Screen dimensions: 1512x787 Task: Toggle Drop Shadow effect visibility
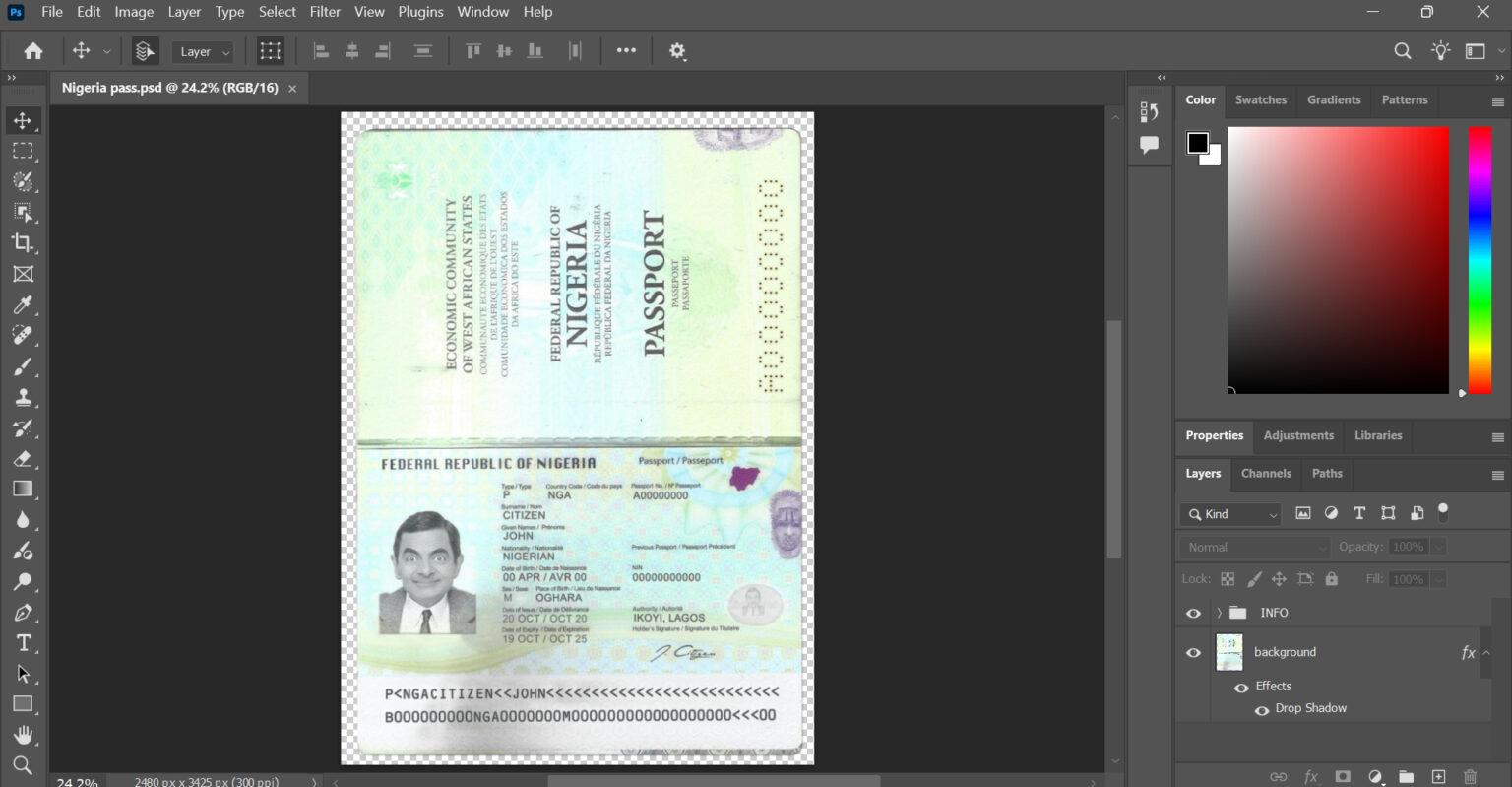click(1262, 710)
